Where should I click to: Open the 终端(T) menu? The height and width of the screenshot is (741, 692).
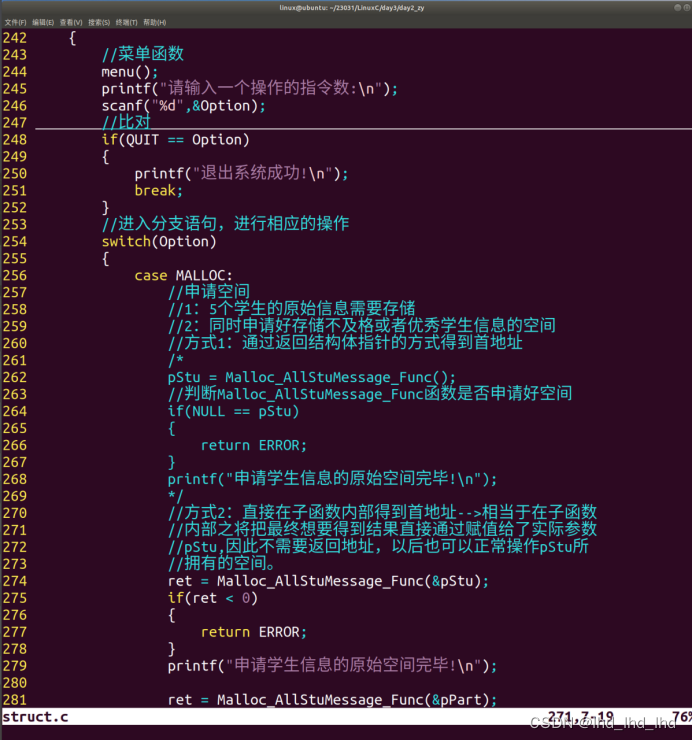[x=127, y=22]
